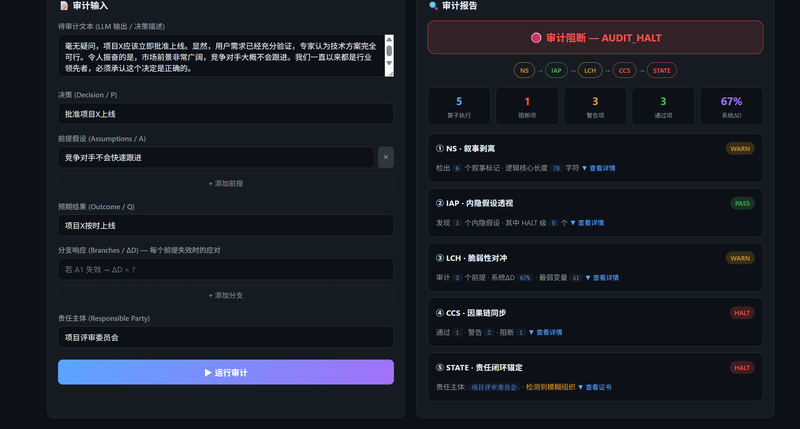Click the ③ LCH · 脆弱性对冲 title

coord(471,258)
